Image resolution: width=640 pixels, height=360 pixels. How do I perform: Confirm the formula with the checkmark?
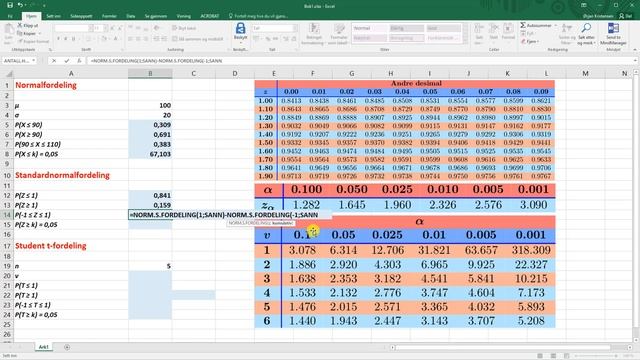click(x=67, y=61)
